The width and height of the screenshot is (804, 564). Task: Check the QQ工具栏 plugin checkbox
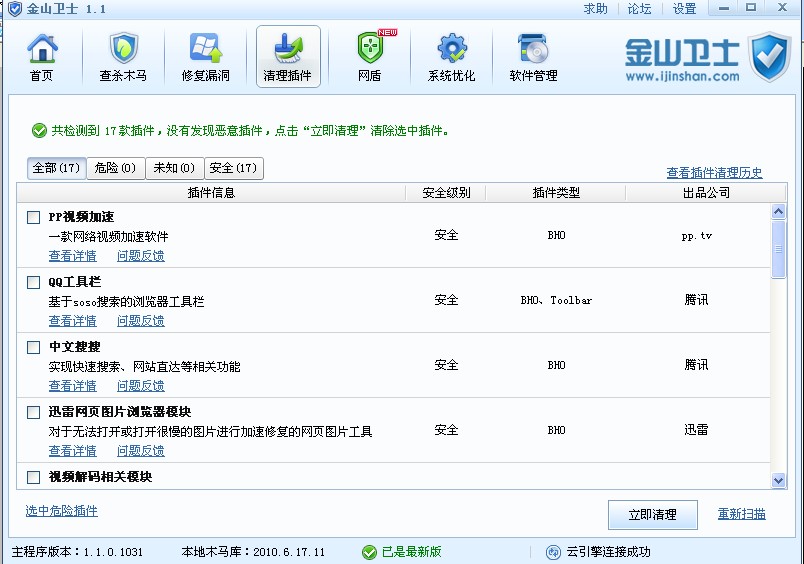[33, 283]
